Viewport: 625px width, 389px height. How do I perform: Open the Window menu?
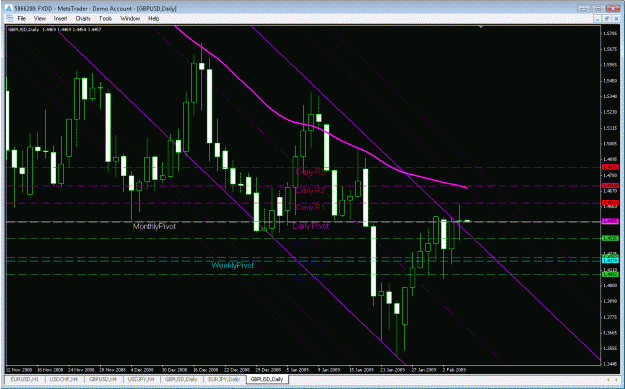130,19
